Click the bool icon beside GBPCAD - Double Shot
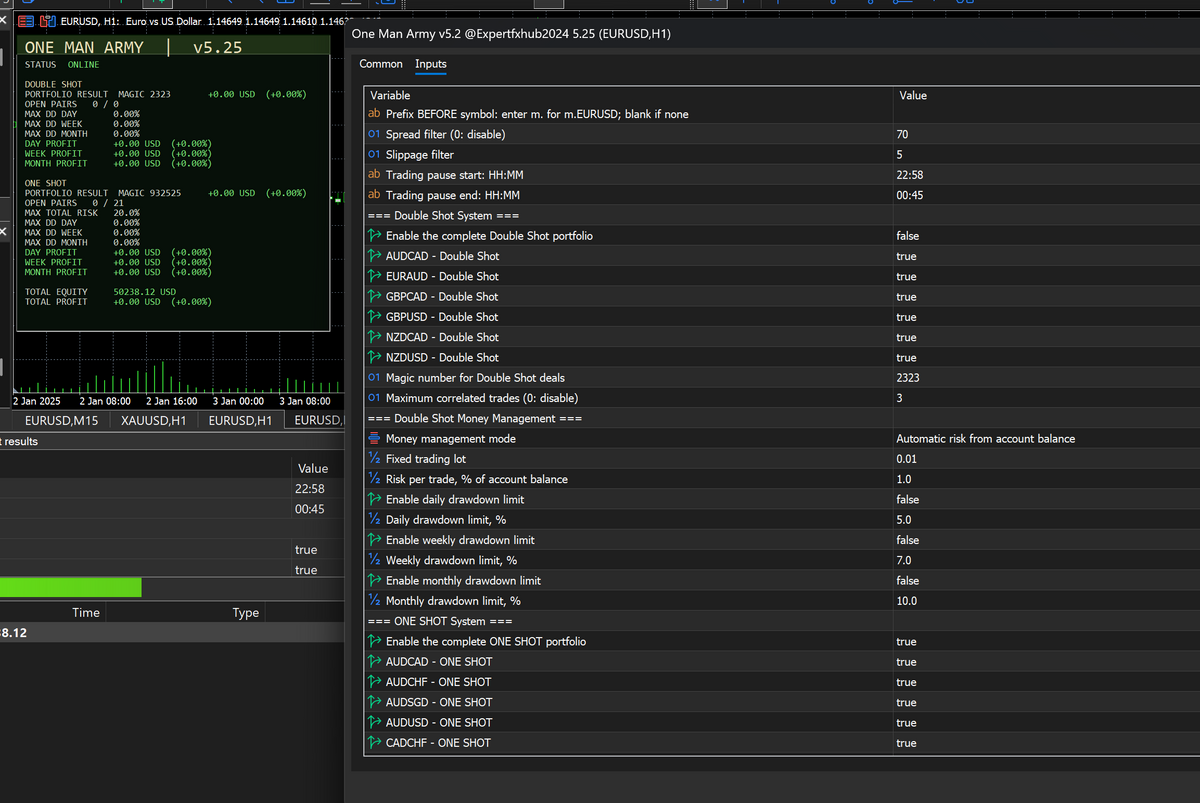 (375, 297)
